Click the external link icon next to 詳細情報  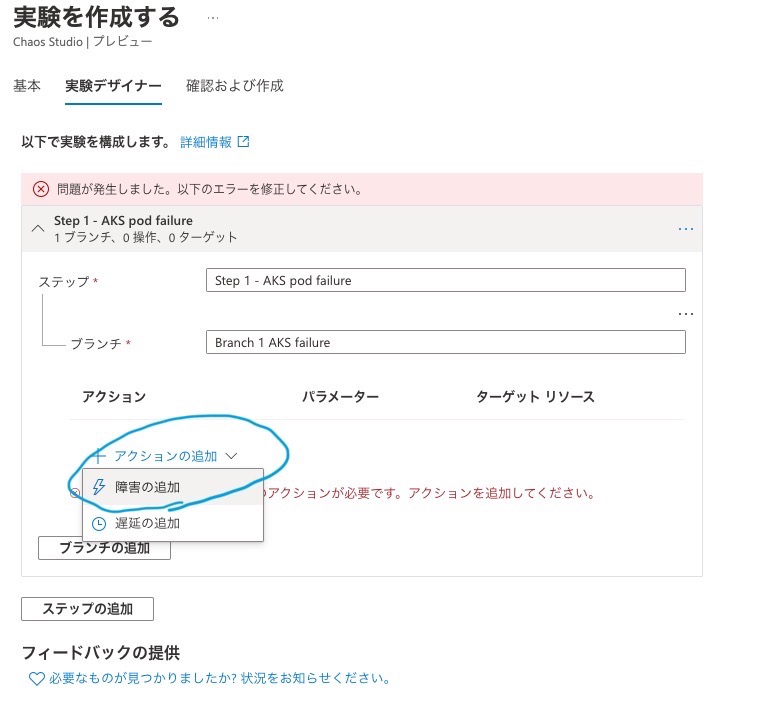(243, 141)
